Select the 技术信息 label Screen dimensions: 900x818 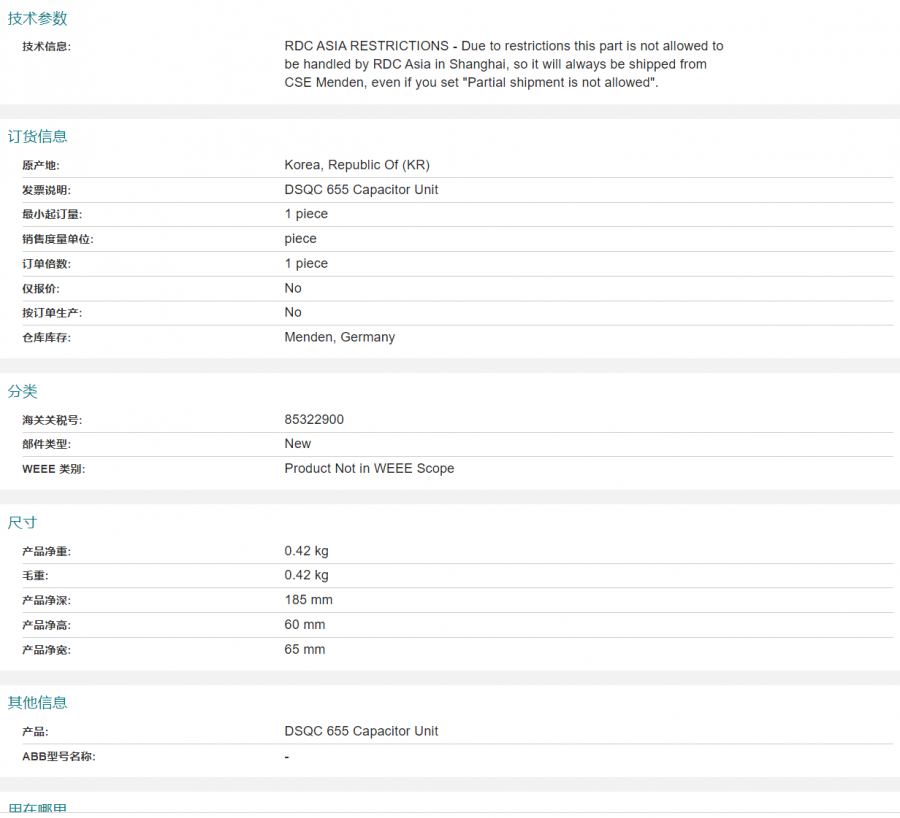tap(46, 46)
